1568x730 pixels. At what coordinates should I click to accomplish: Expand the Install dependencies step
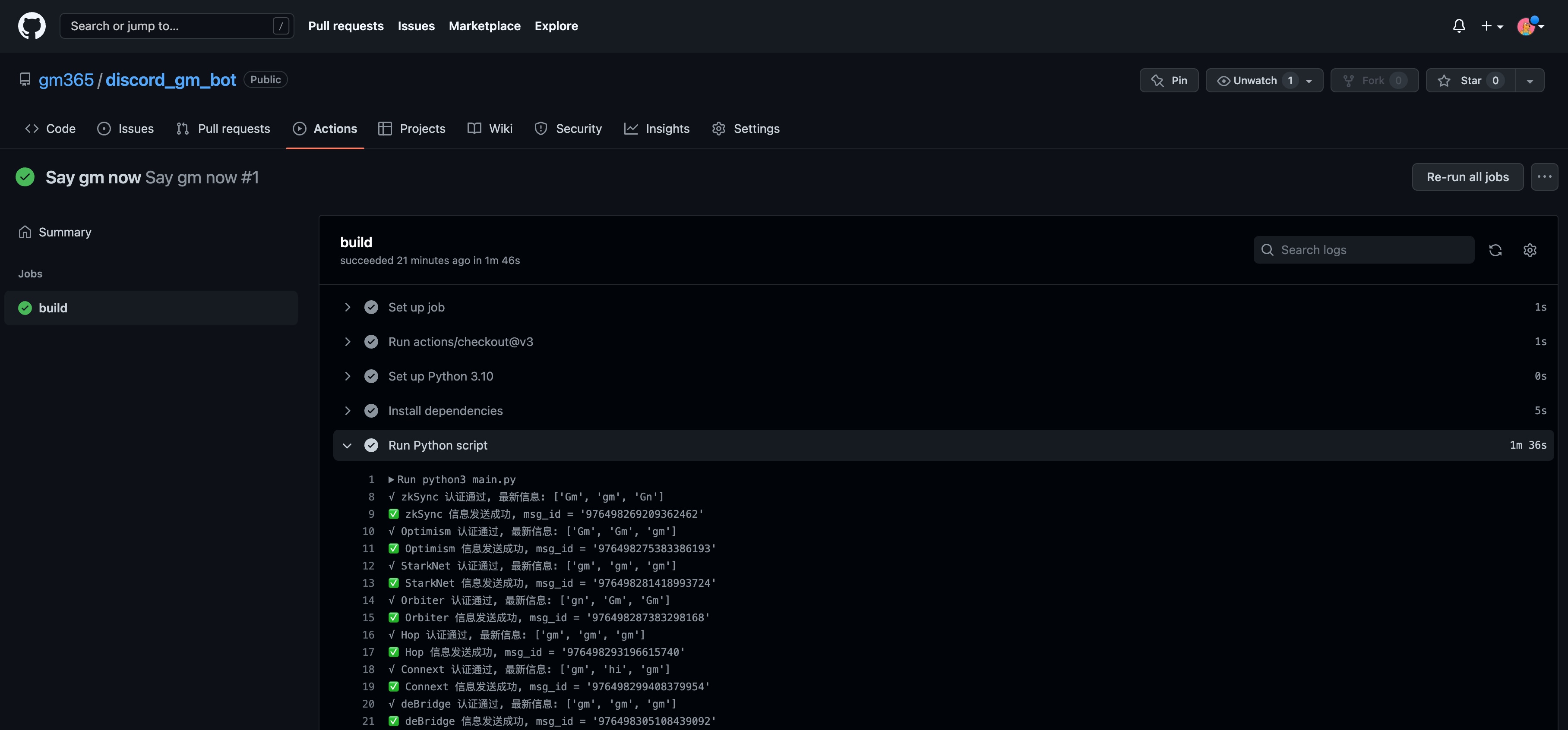pyautogui.click(x=348, y=411)
